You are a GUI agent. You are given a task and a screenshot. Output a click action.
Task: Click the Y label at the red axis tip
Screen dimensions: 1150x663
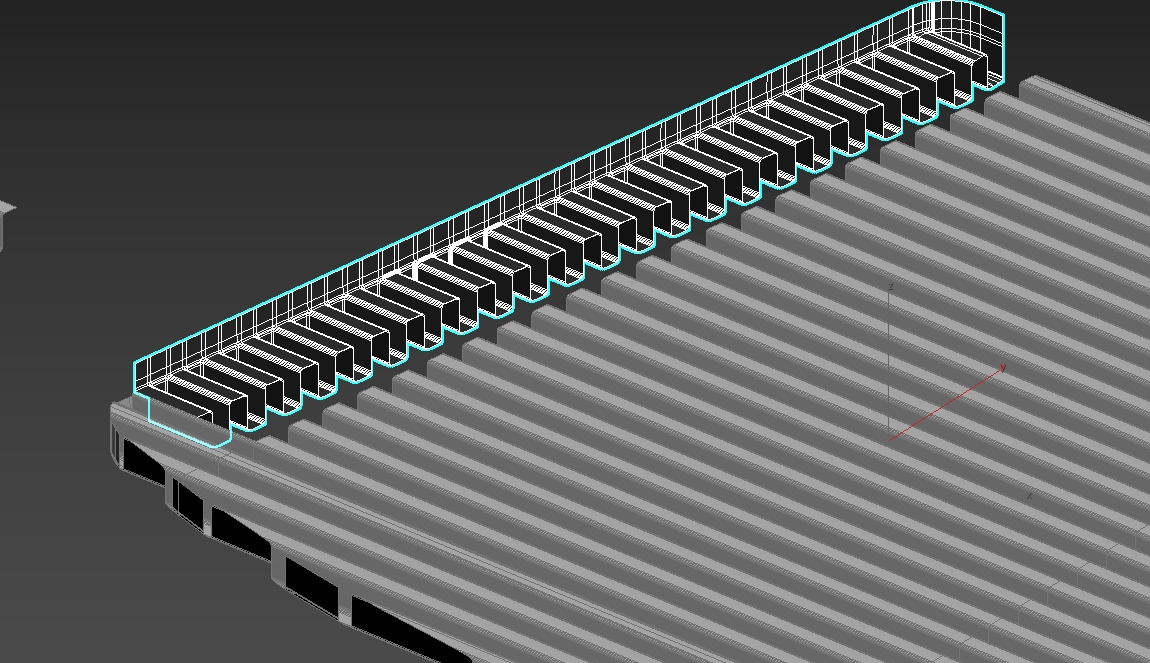[x=1003, y=367]
